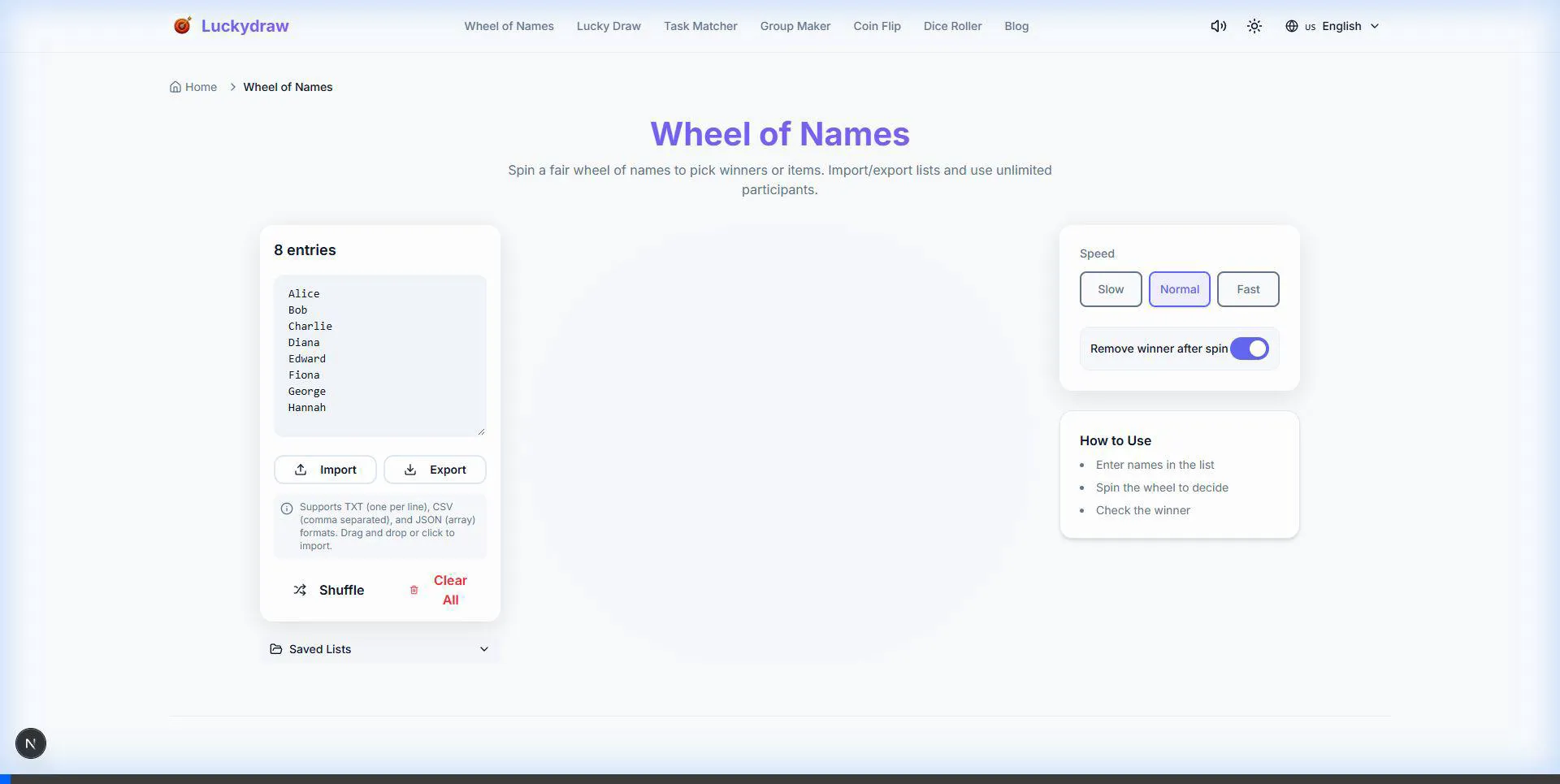The width and height of the screenshot is (1560, 784).
Task: Disable Remove winner after spin toggle
Action: tap(1249, 349)
